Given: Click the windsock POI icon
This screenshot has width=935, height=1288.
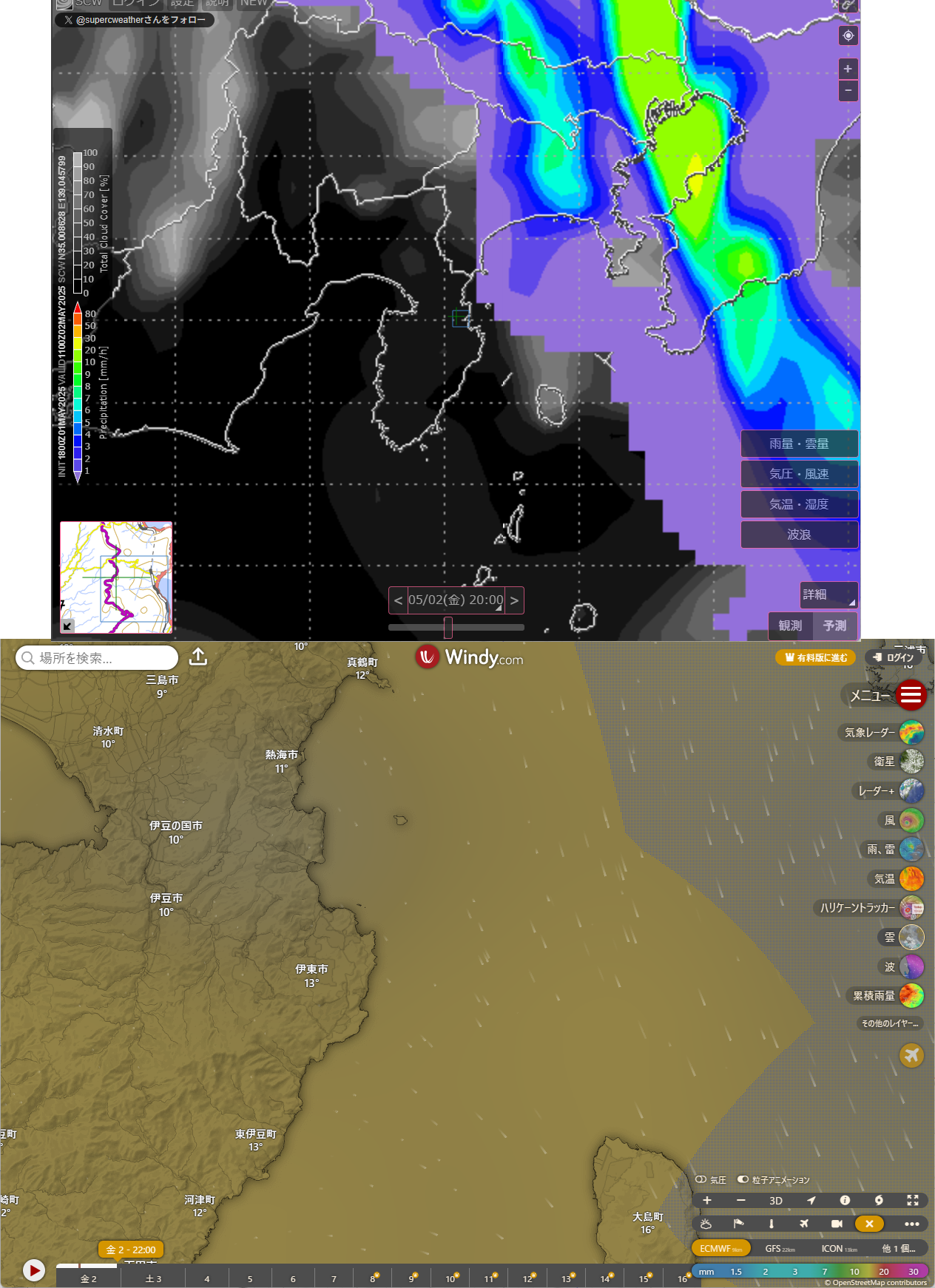Looking at the screenshot, I should [x=738, y=1224].
